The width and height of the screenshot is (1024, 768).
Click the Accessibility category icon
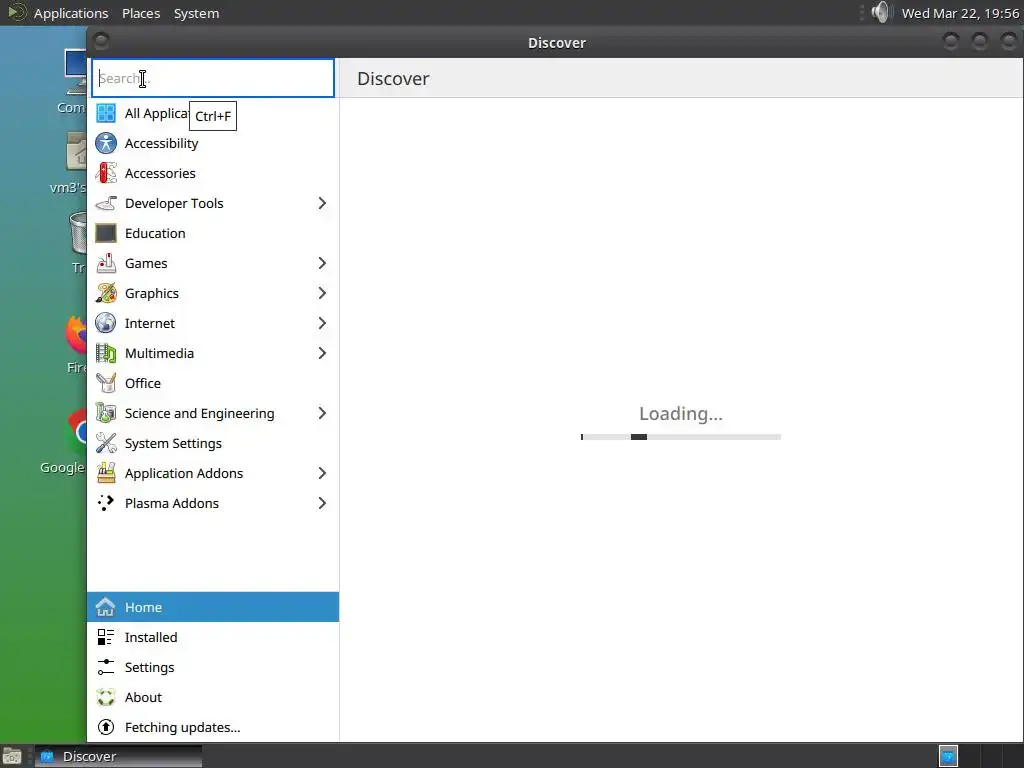(x=106, y=144)
